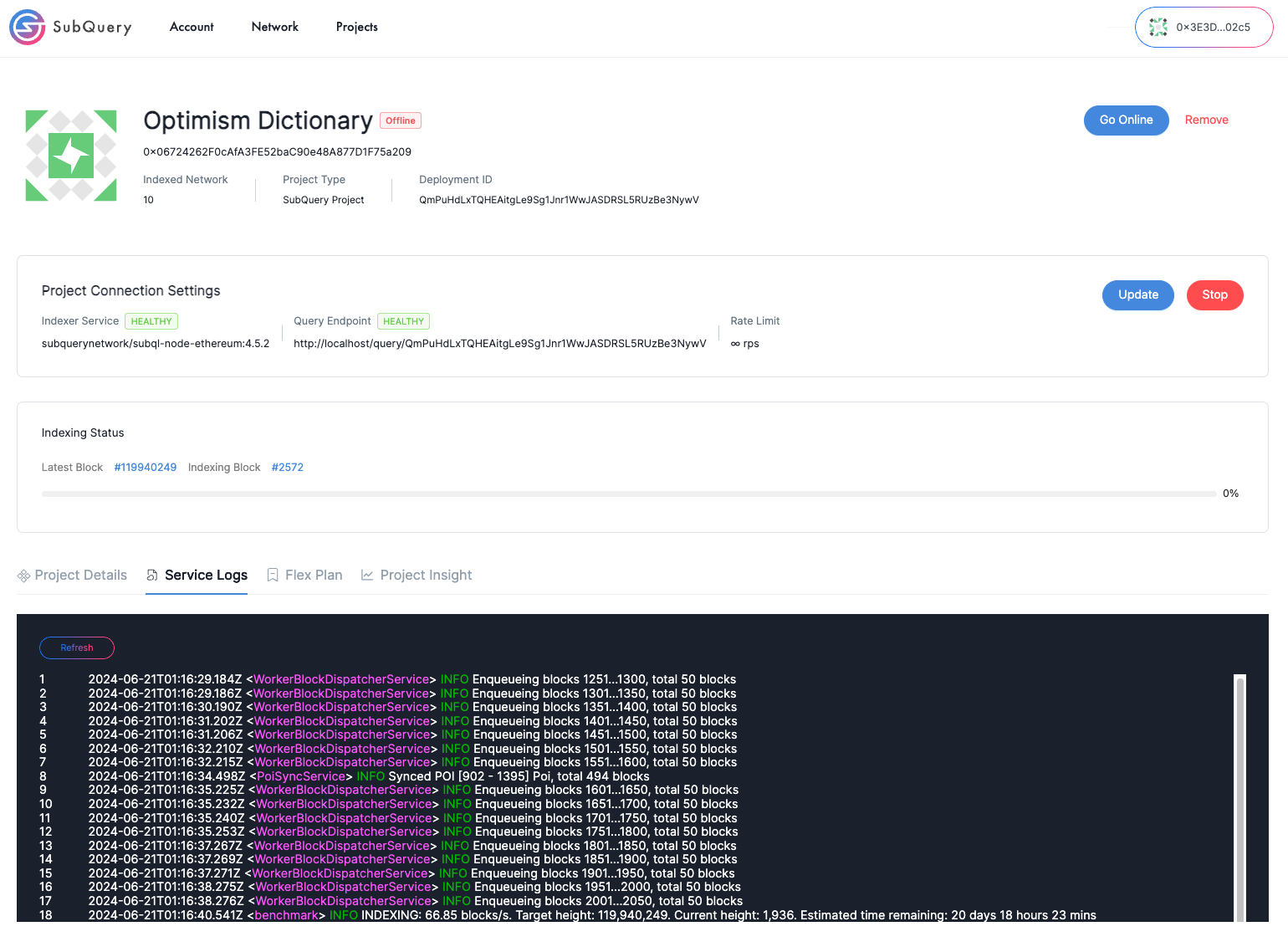Click the SubQuery logo icon
Screen dimensions: 1288x952
click(27, 27)
